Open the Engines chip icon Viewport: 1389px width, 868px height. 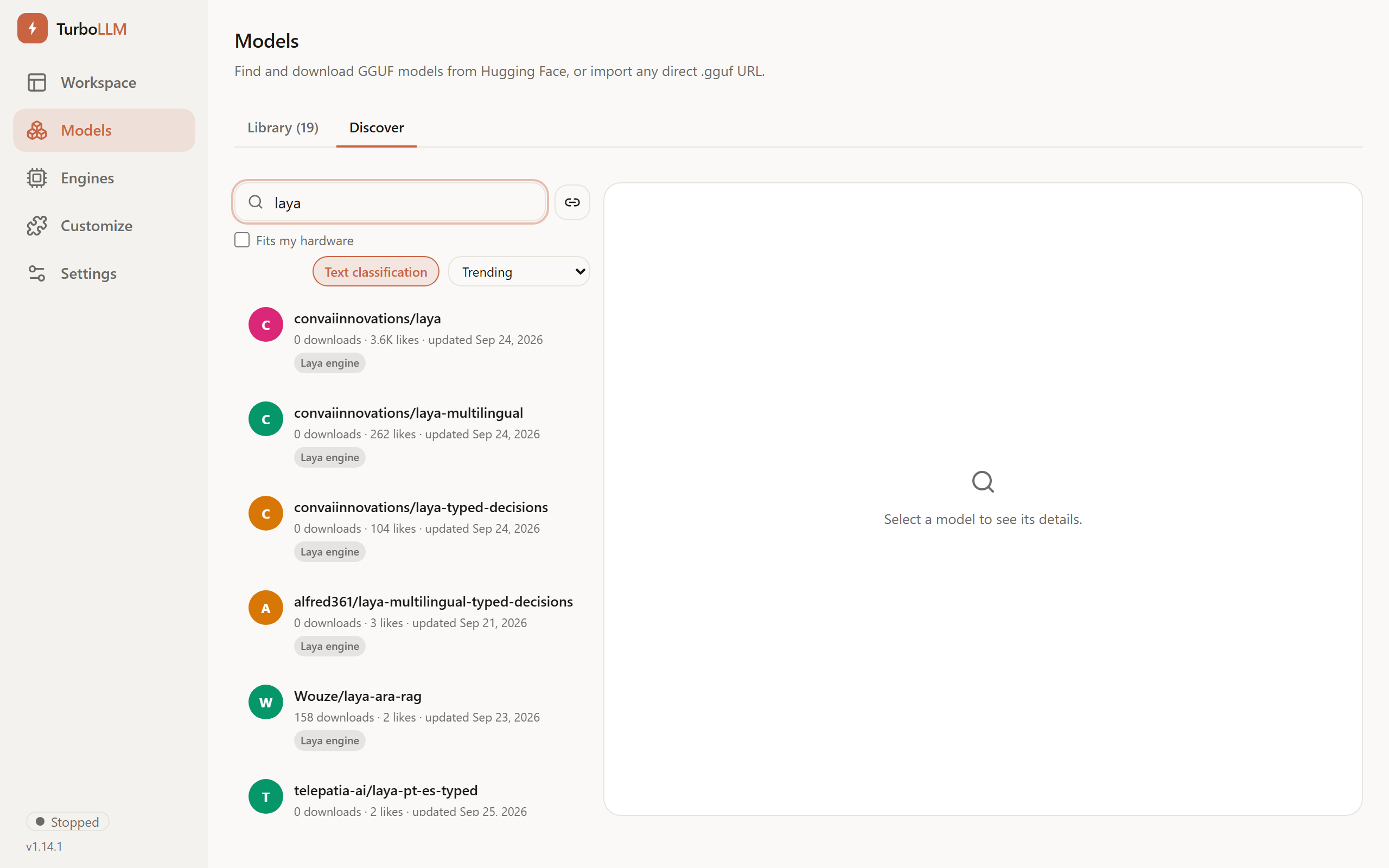[37, 178]
